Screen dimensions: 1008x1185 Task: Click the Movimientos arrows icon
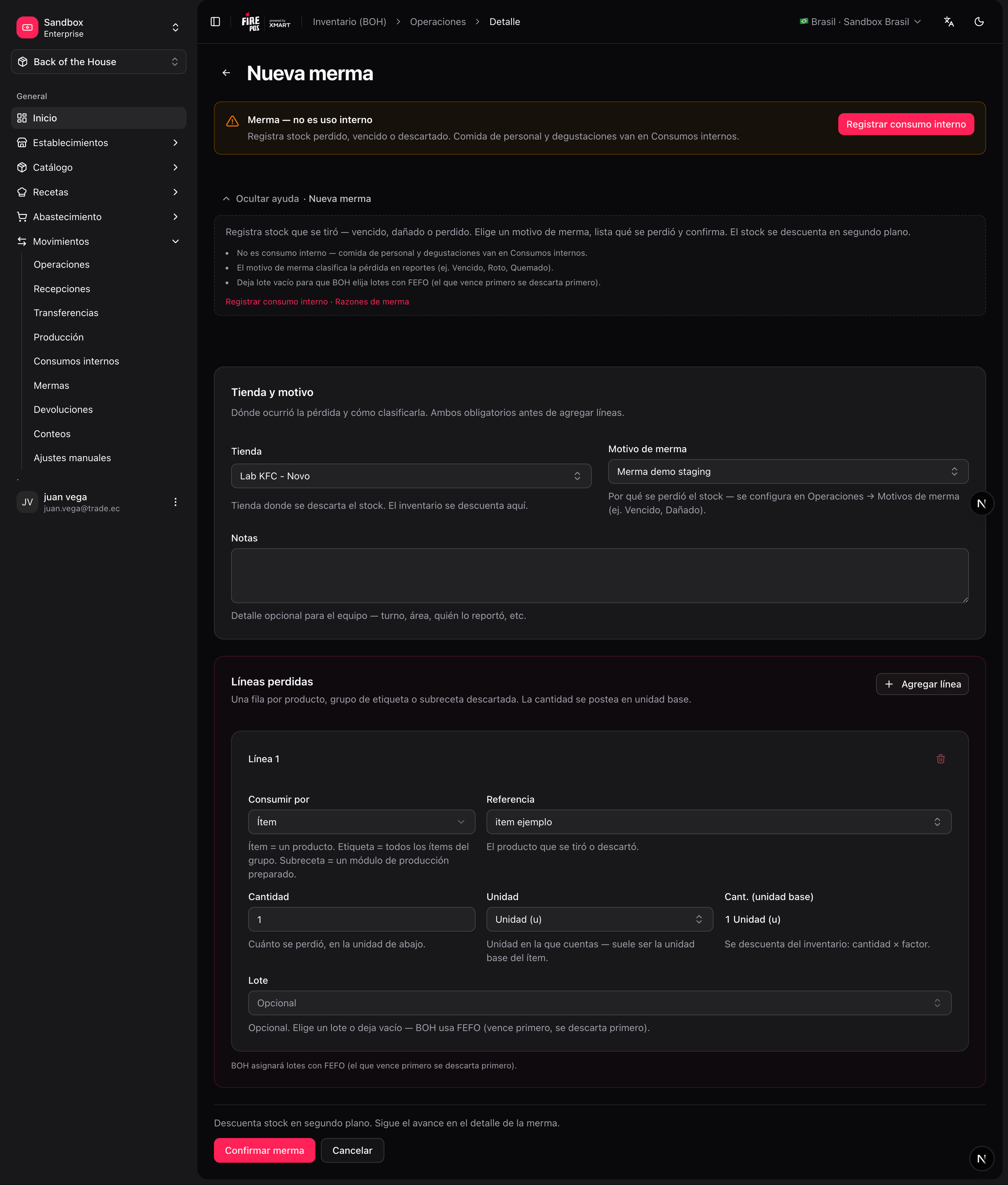(x=22, y=241)
